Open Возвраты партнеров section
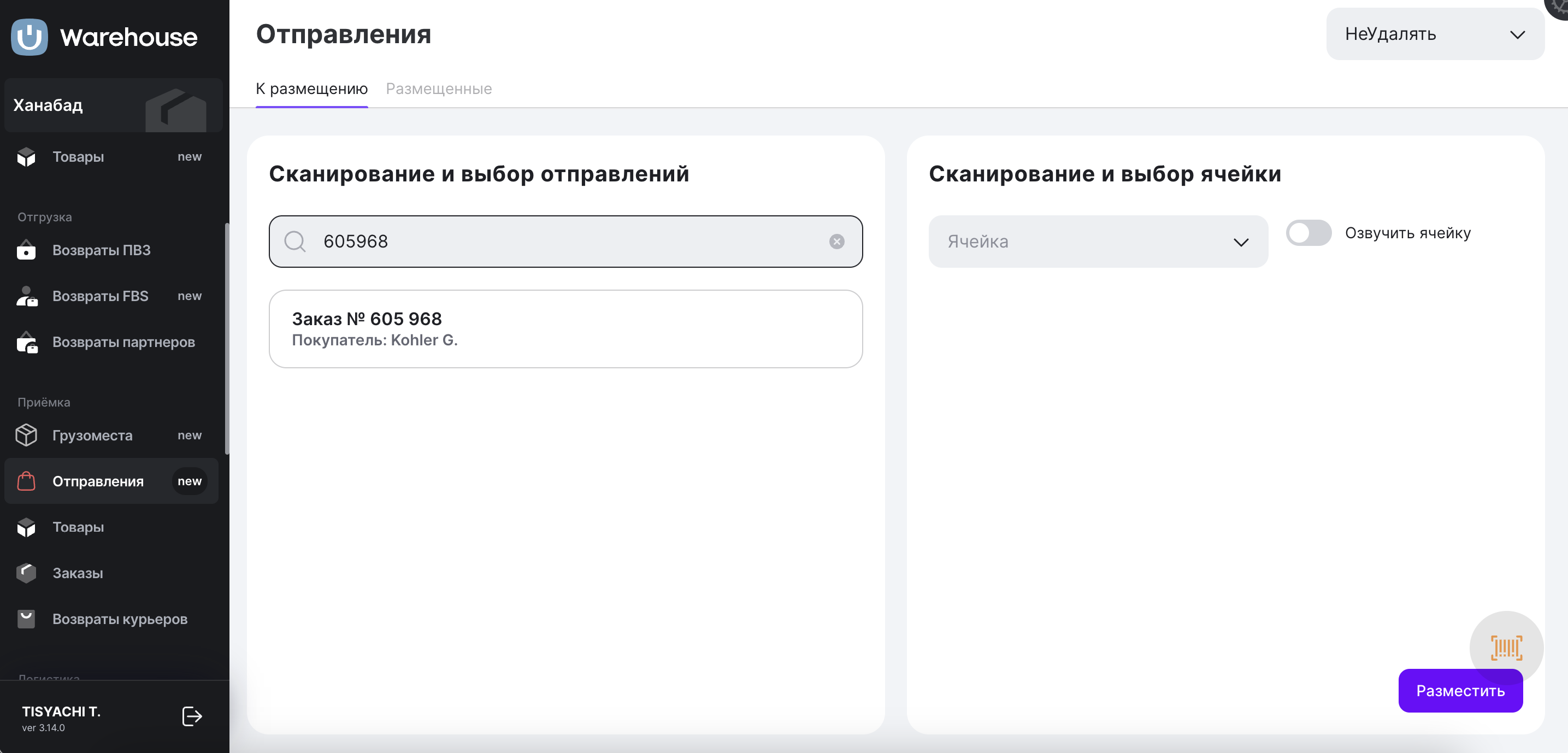The height and width of the screenshot is (753, 1568). tap(123, 342)
